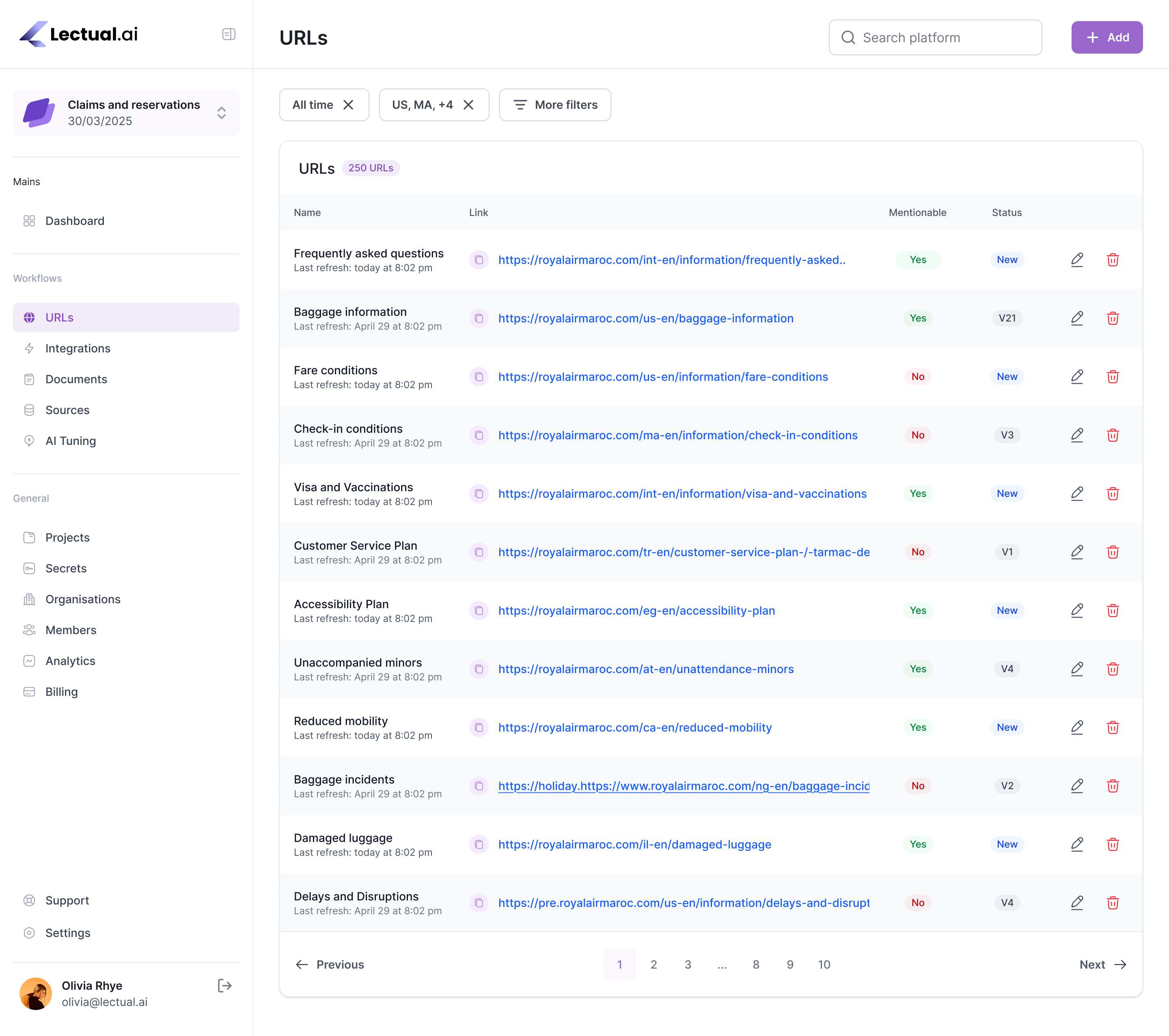Open the damaged-luggage link

(x=635, y=844)
